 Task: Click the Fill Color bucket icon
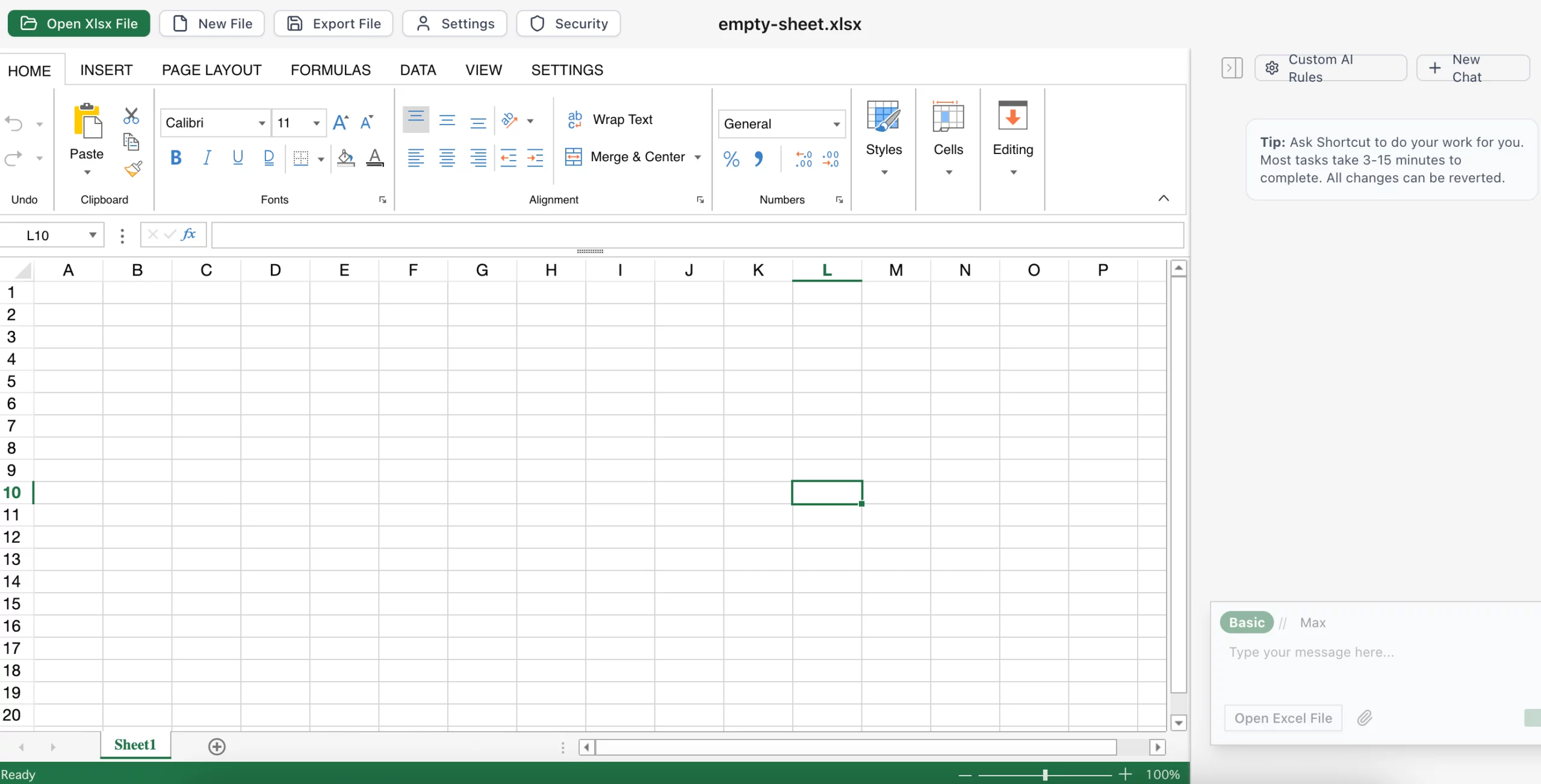(346, 158)
